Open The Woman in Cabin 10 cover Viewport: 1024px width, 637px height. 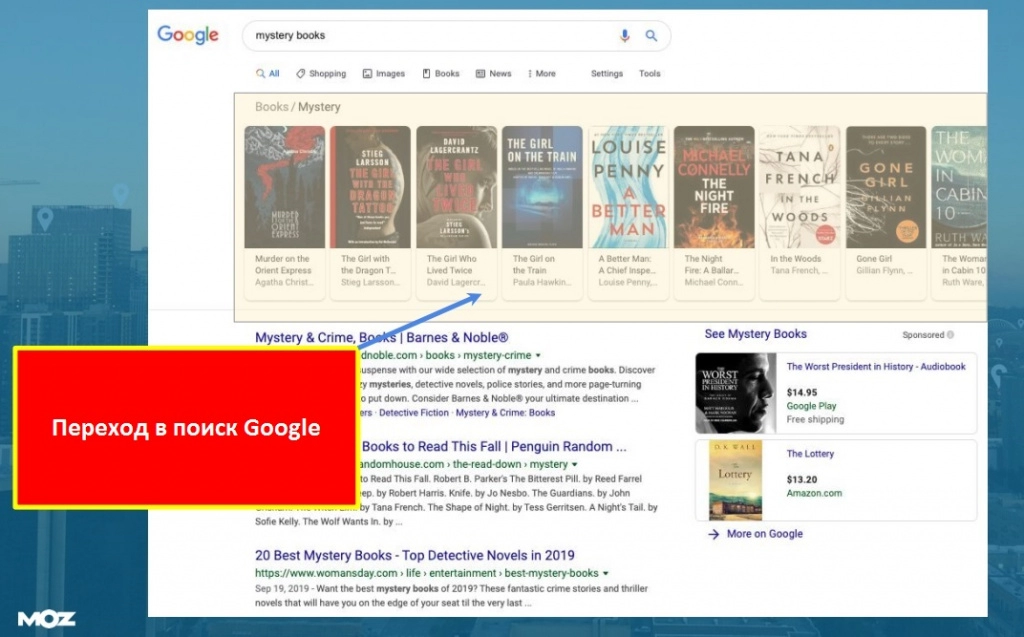959,187
